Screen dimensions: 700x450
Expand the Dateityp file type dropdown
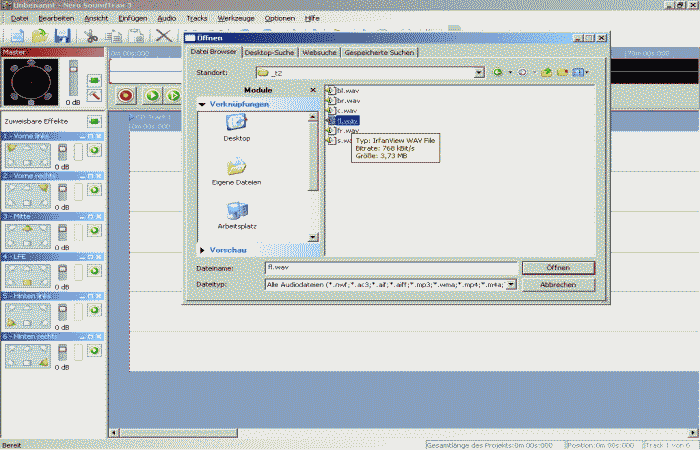[511, 285]
